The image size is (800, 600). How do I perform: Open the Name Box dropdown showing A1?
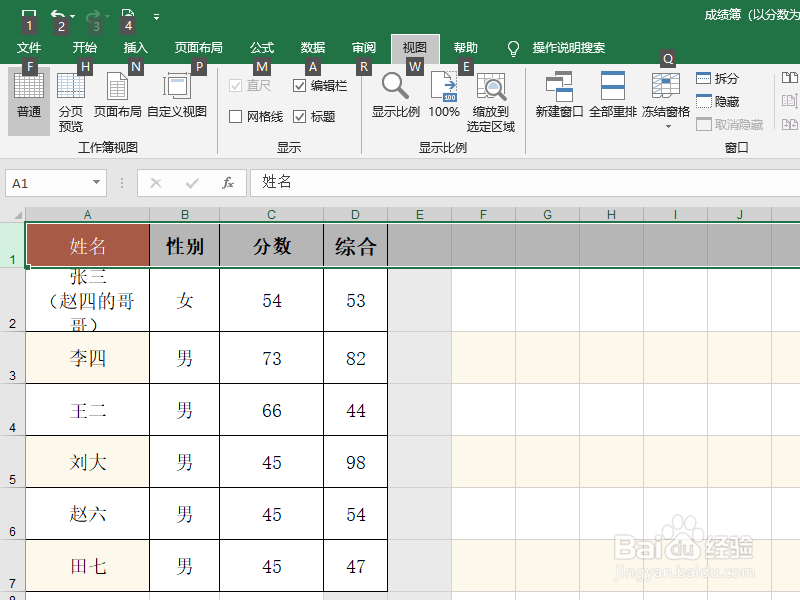click(x=94, y=183)
